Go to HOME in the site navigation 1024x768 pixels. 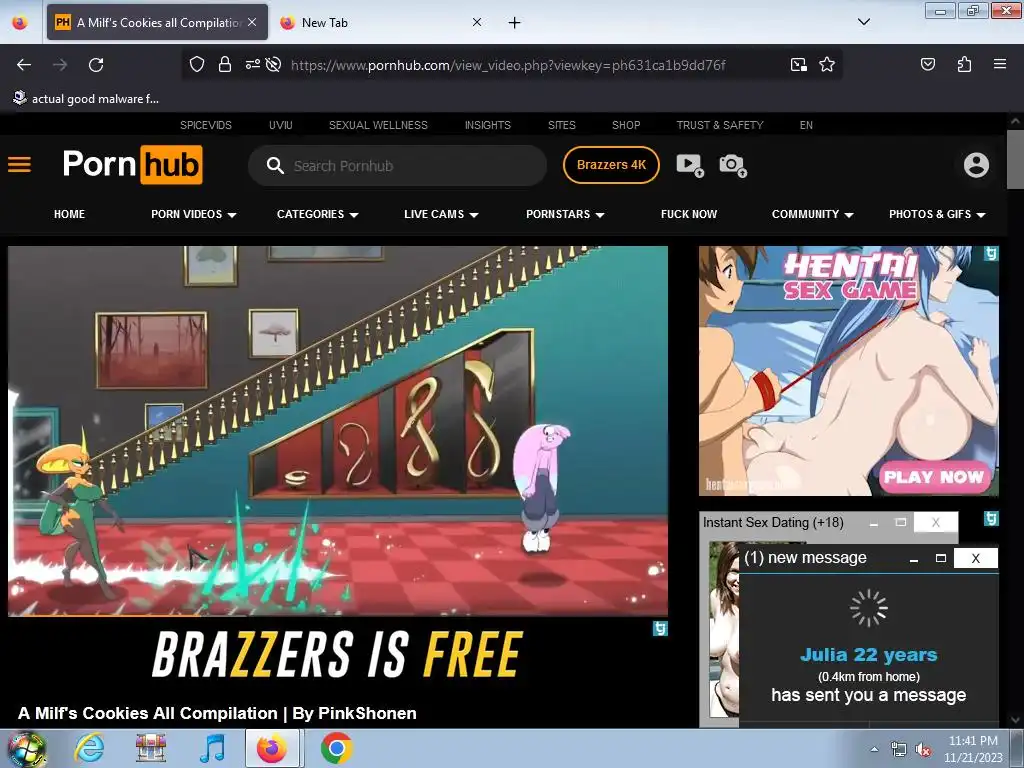tap(69, 214)
